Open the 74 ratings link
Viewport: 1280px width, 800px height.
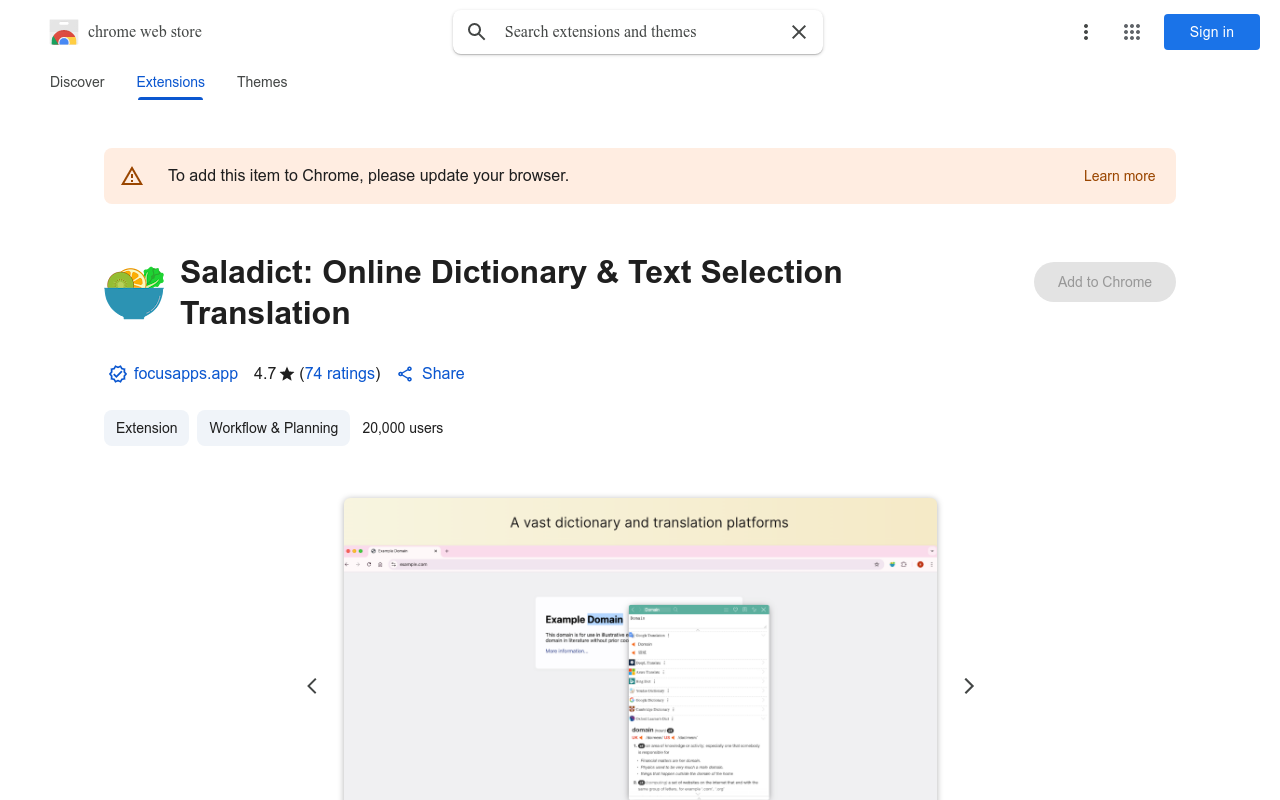tap(340, 374)
